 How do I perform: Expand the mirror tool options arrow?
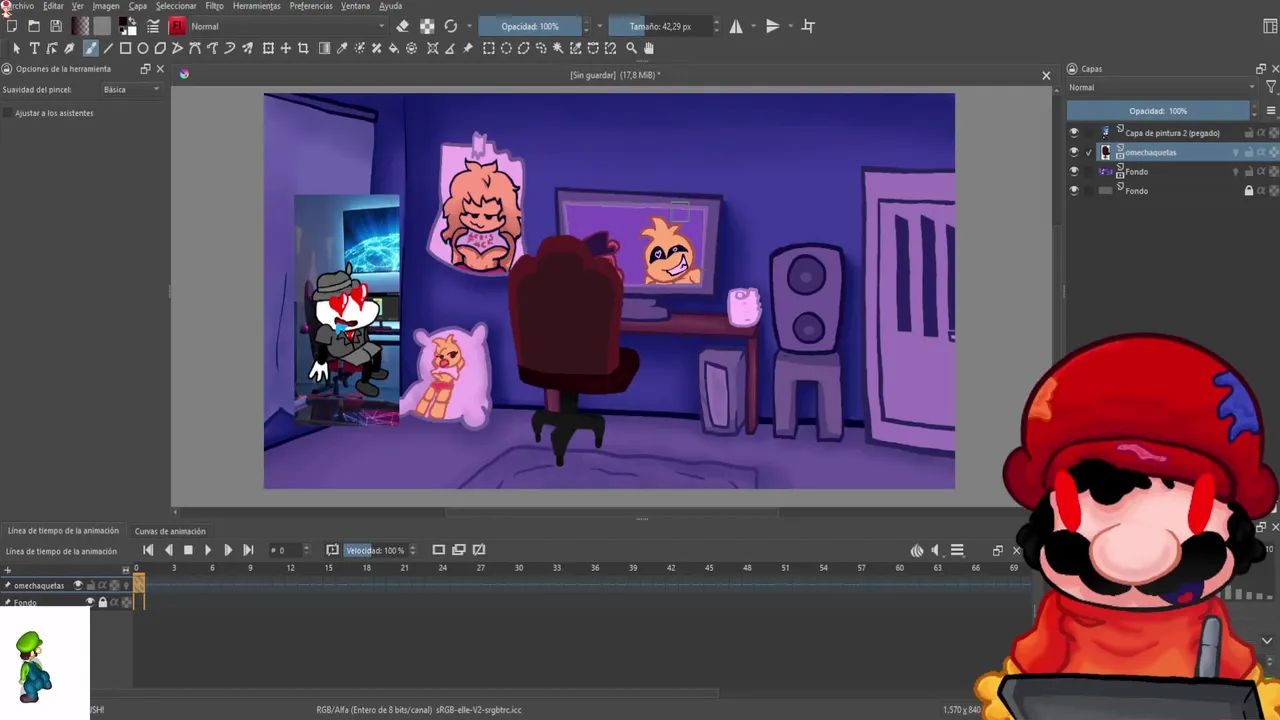752,26
